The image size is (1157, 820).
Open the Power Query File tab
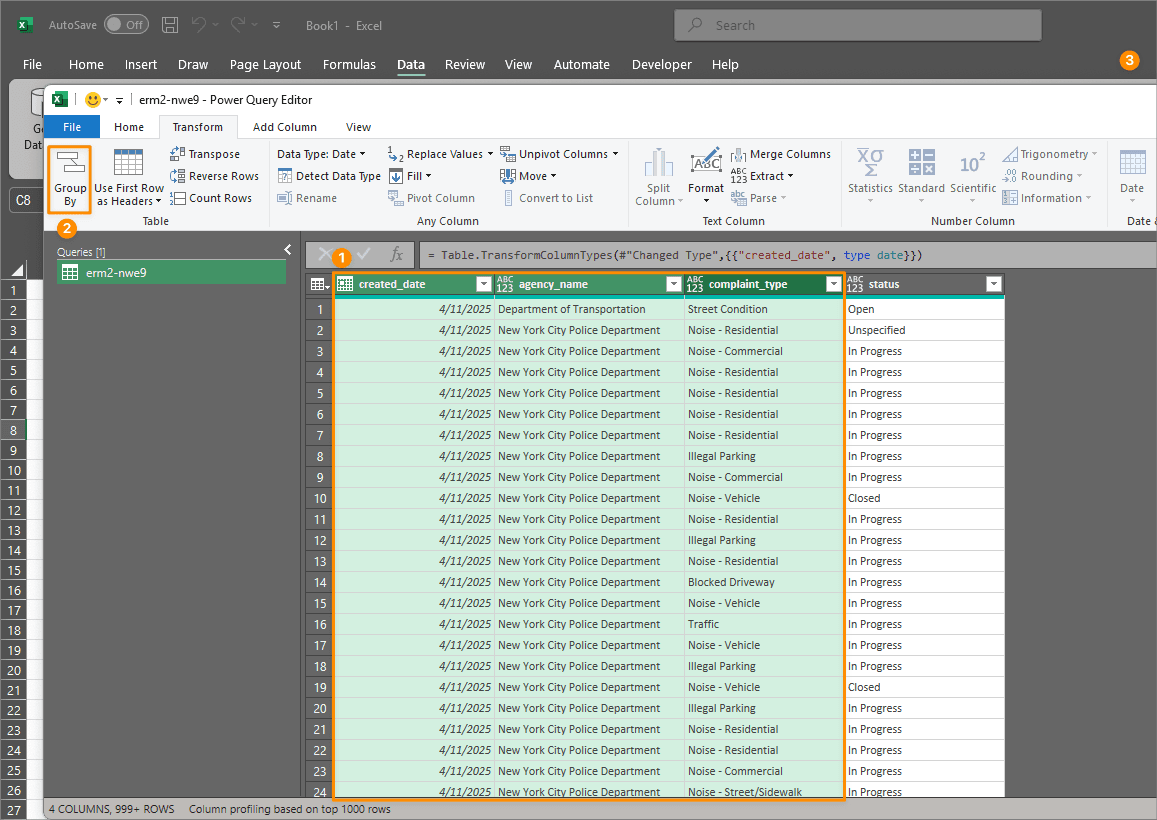(x=72, y=127)
